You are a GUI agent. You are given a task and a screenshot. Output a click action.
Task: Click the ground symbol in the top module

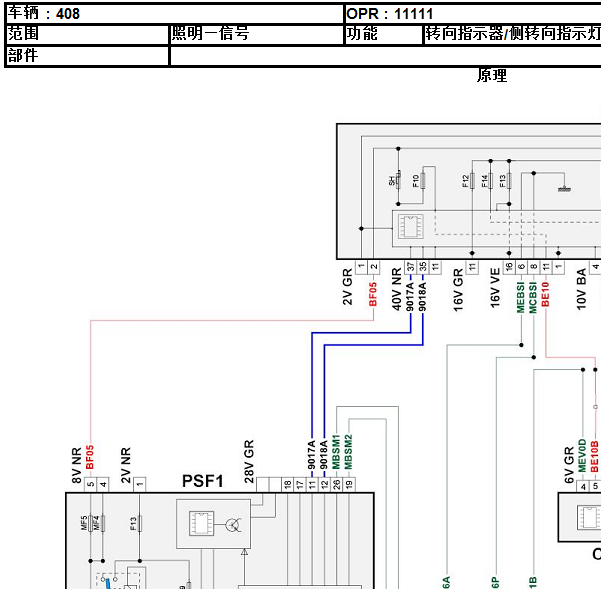[564, 188]
